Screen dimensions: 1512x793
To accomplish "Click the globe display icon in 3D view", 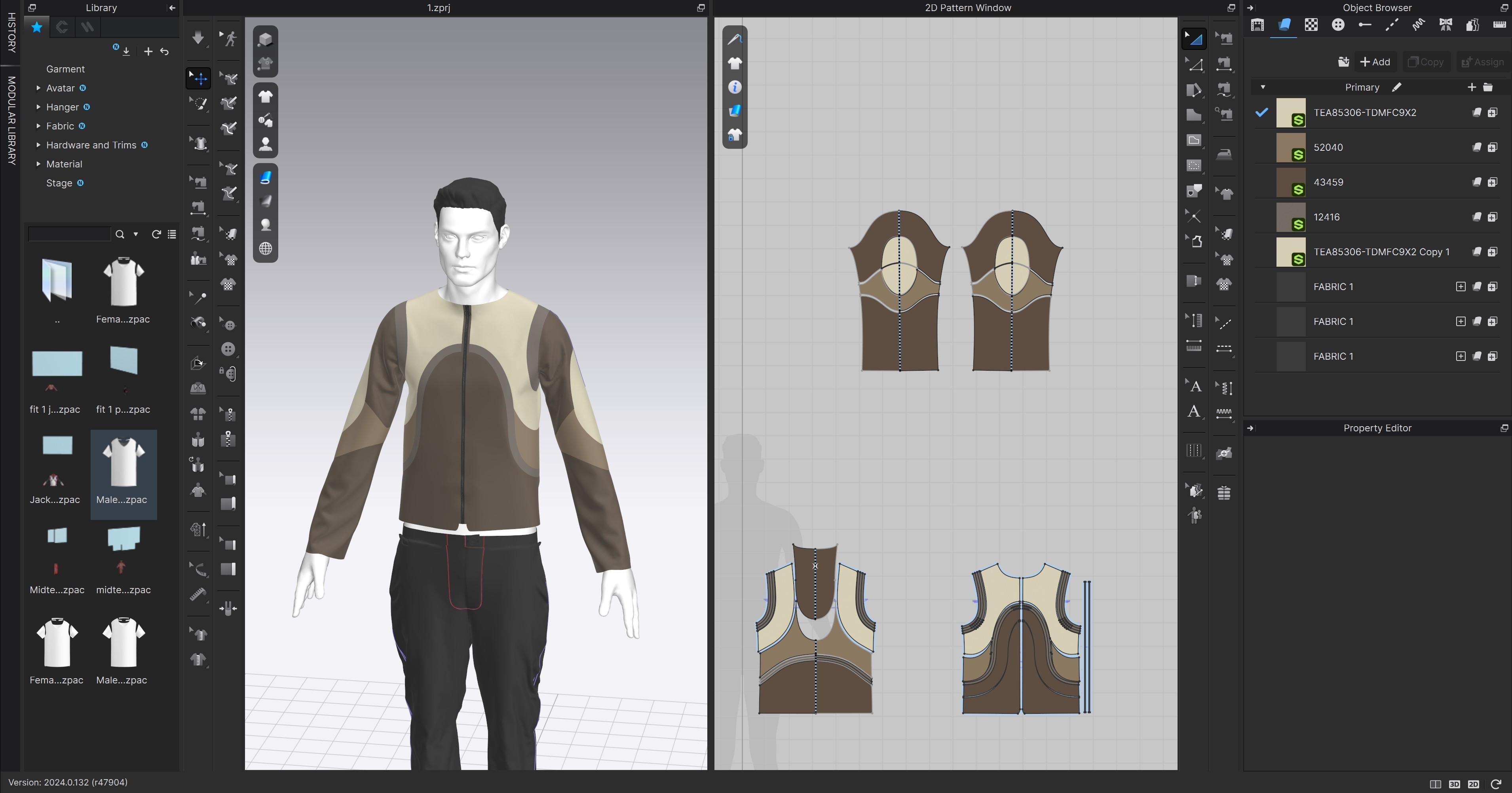I will coord(265,249).
